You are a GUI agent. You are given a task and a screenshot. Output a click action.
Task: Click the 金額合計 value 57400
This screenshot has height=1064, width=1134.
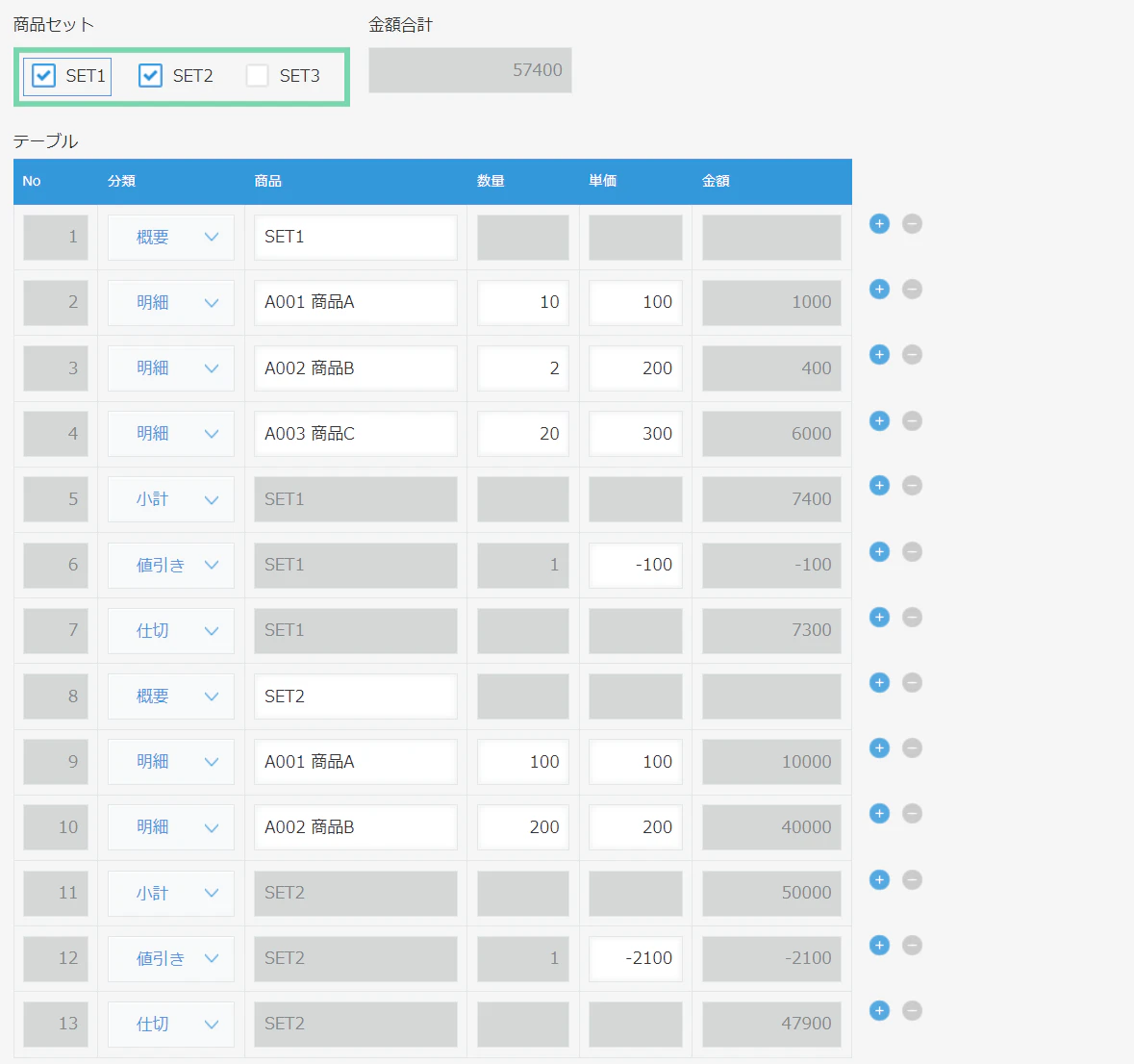tap(470, 70)
